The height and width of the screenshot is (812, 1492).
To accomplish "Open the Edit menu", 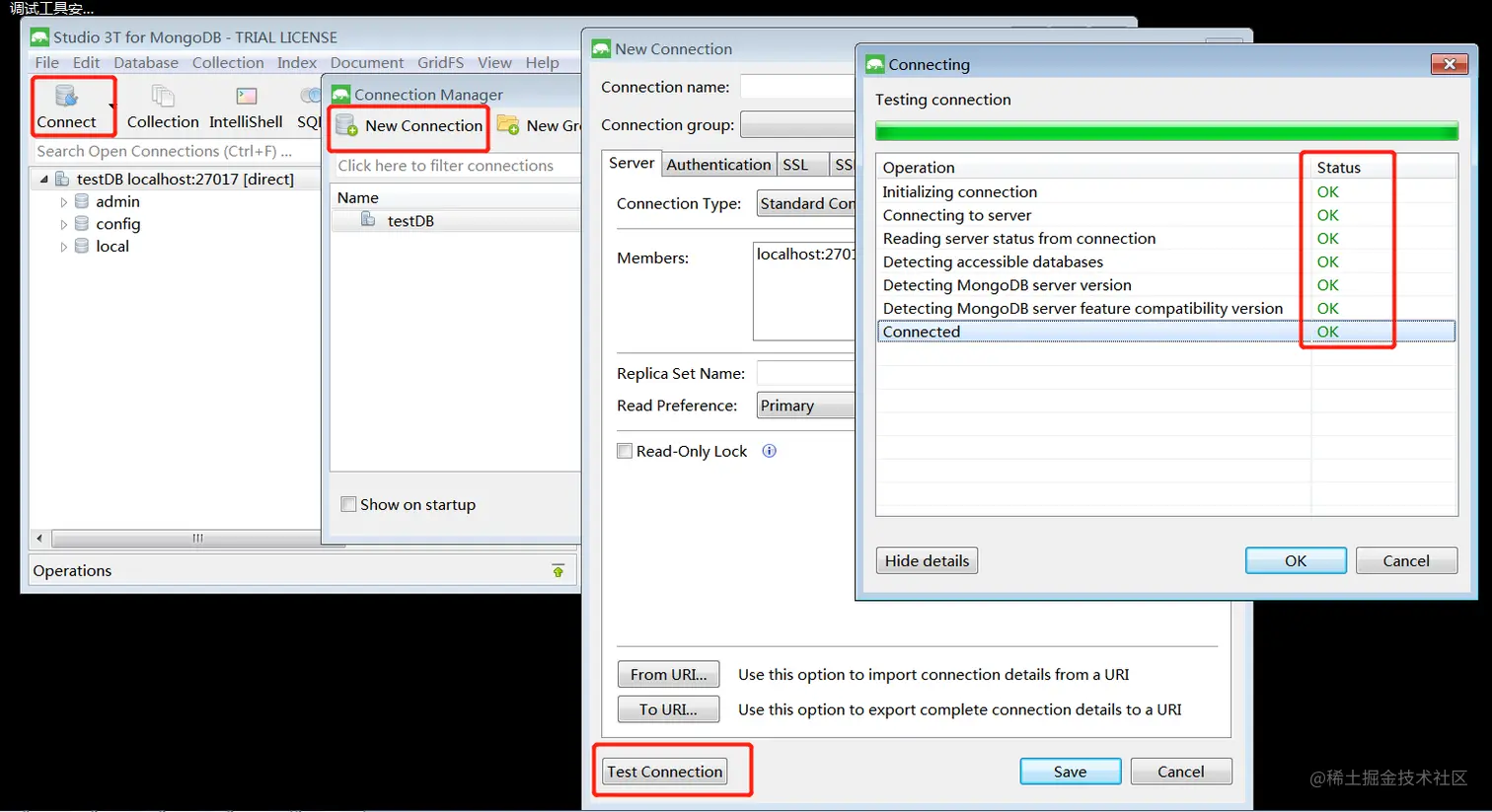I will [x=86, y=62].
